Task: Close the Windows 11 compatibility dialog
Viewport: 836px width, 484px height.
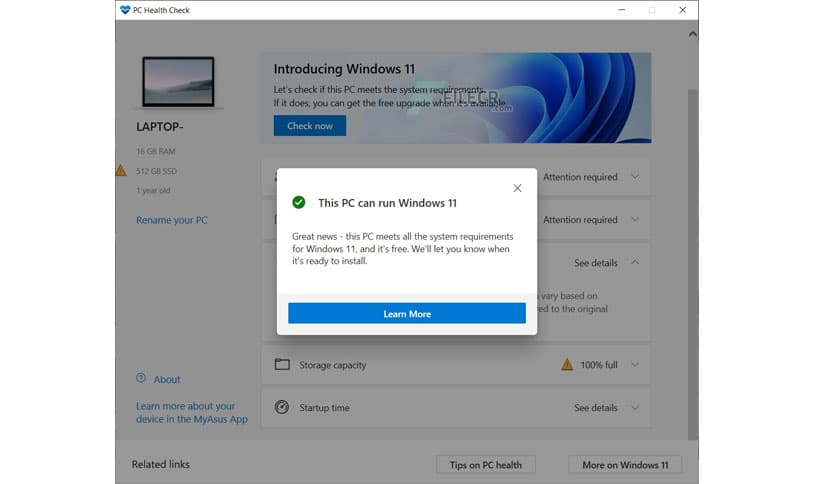Action: (517, 188)
